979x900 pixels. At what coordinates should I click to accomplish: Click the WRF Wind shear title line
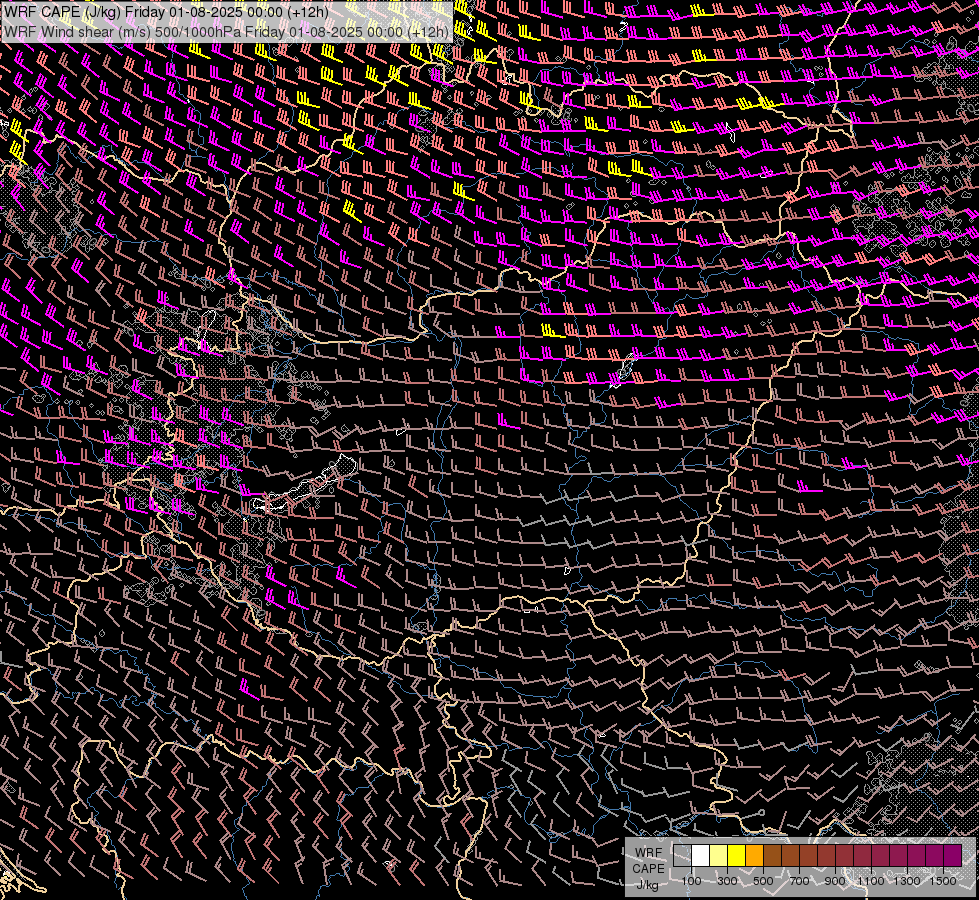point(226,32)
